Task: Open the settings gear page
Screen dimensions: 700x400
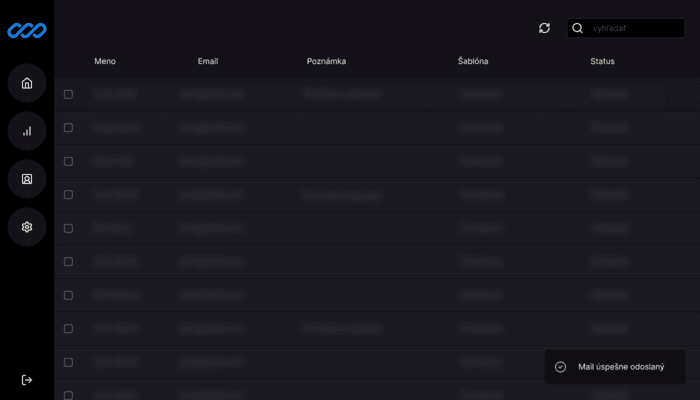Action: [27, 227]
